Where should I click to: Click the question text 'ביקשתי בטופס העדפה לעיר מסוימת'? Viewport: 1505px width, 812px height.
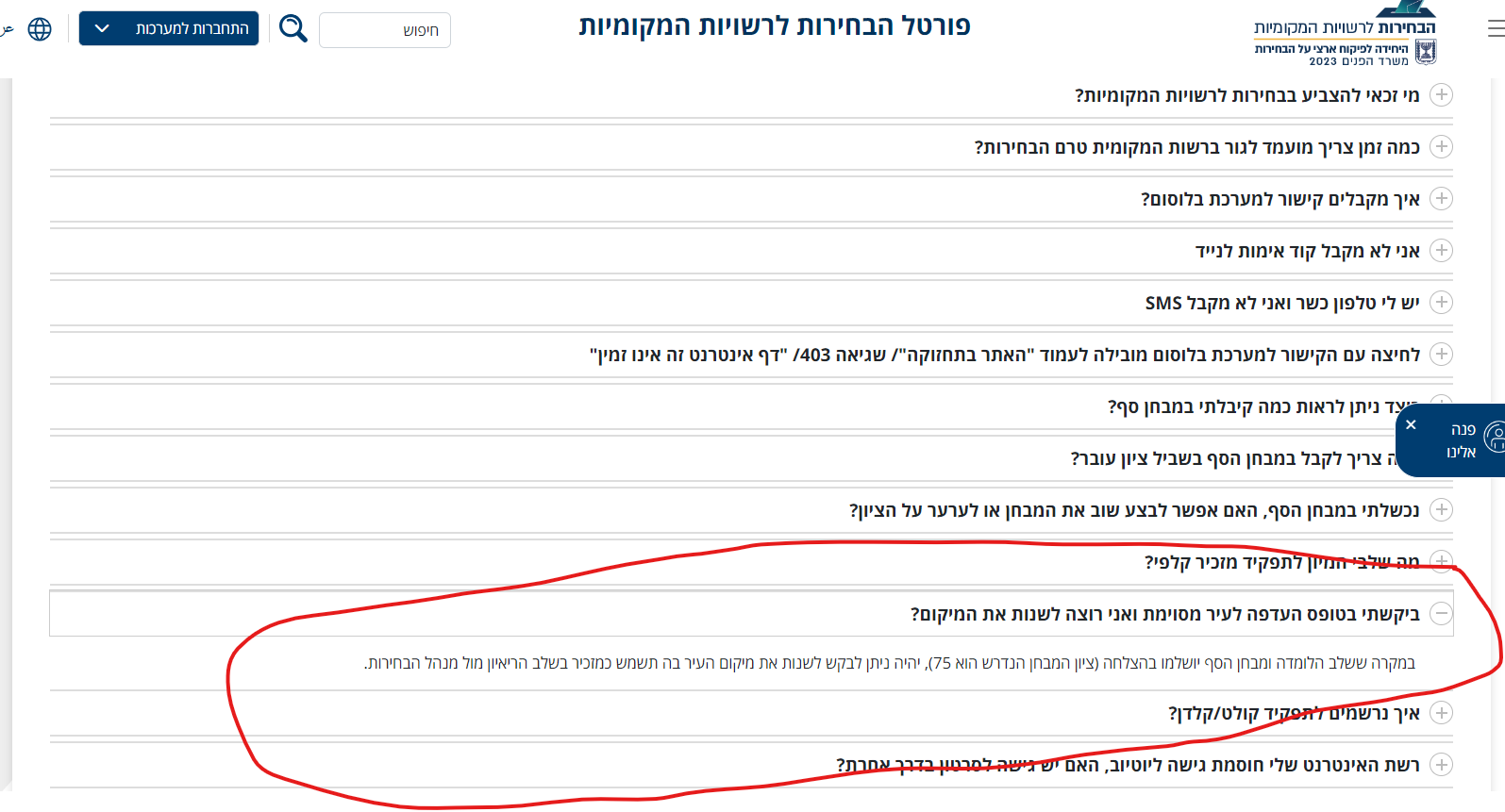click(1165, 614)
